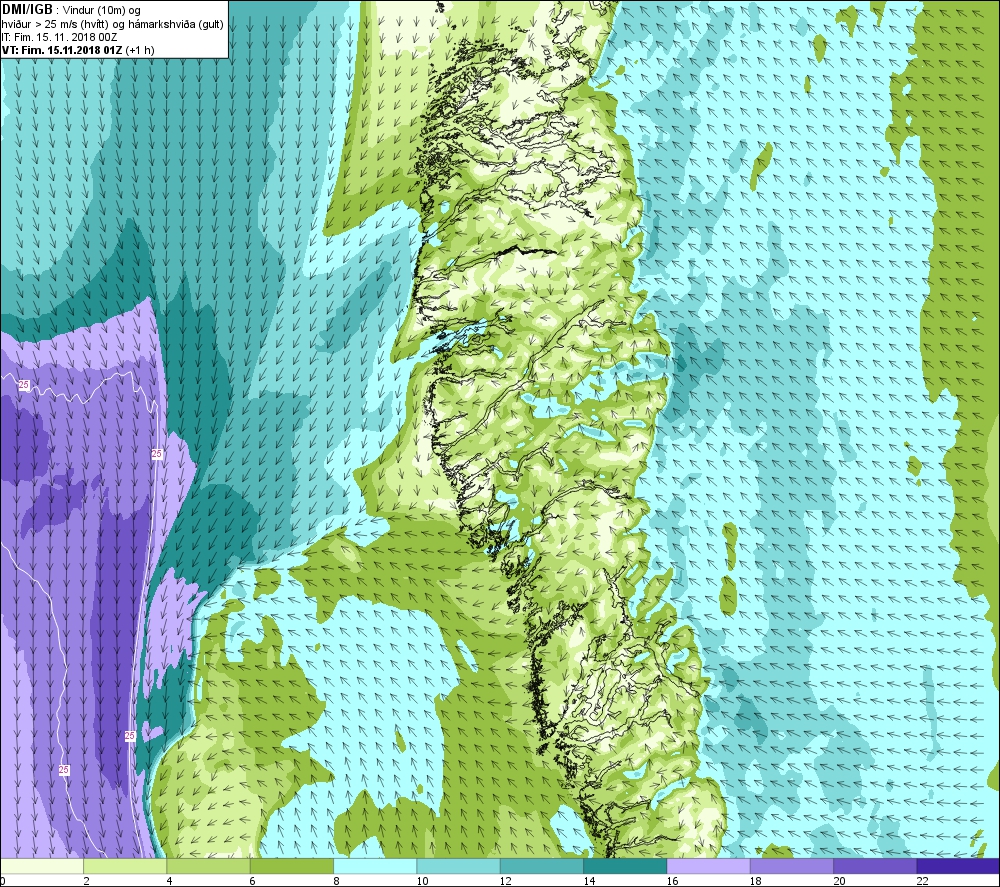Click the legend scale number 6

(253, 881)
